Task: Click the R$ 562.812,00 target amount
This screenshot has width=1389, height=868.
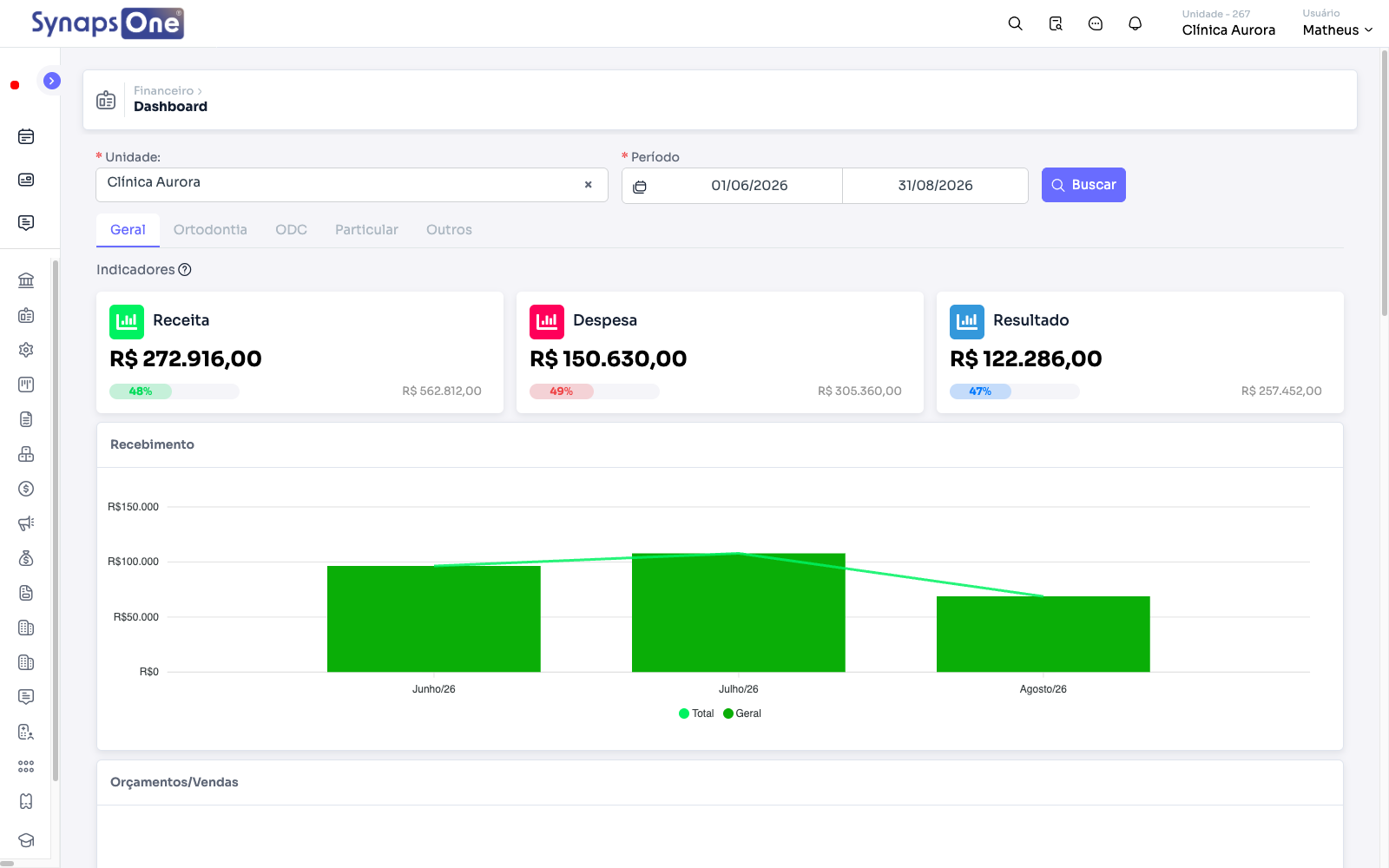Action: pyautogui.click(x=442, y=391)
